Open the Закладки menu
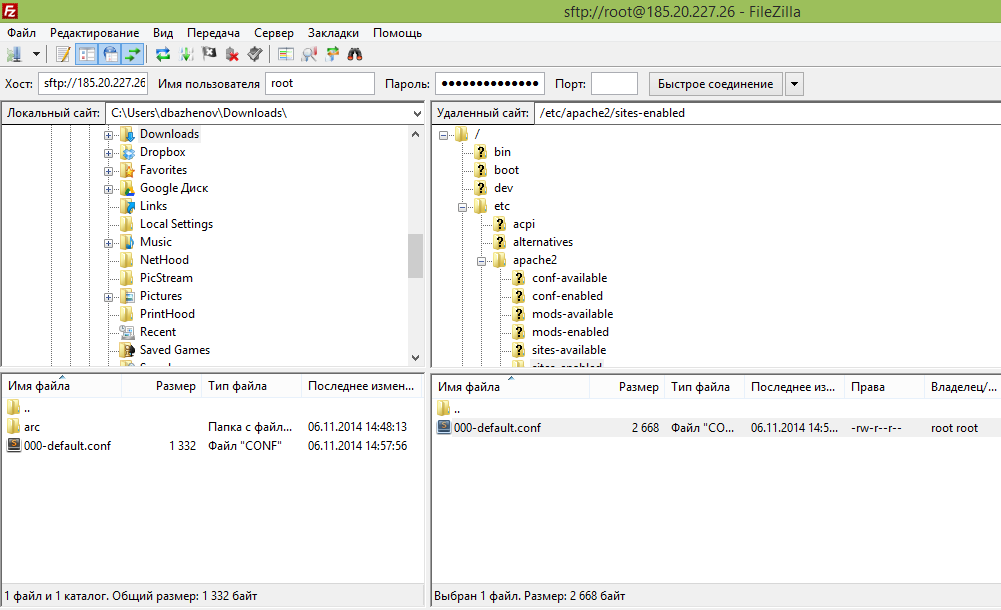 (333, 33)
